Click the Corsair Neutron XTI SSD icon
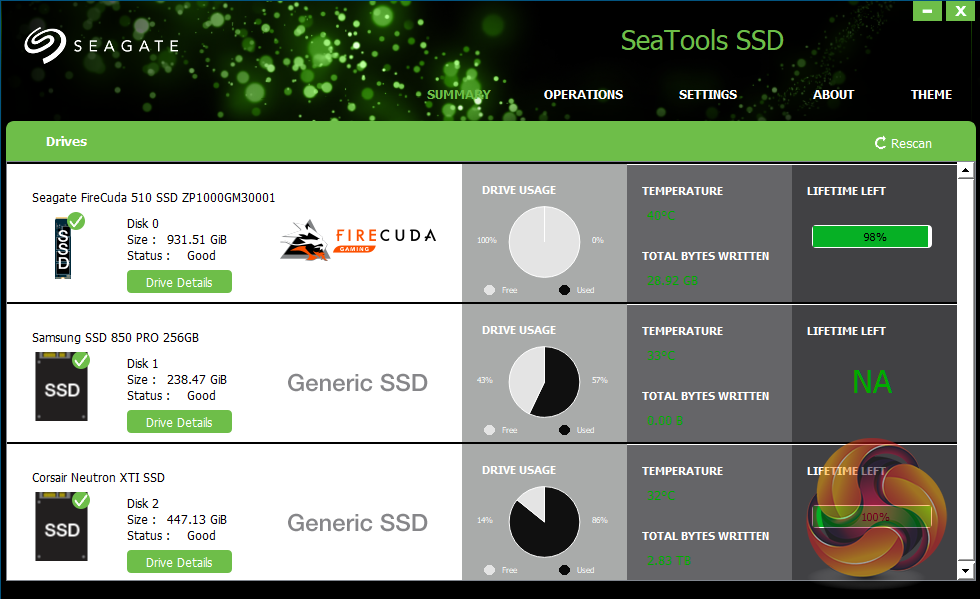Viewport: 980px width, 599px height. coord(62,525)
